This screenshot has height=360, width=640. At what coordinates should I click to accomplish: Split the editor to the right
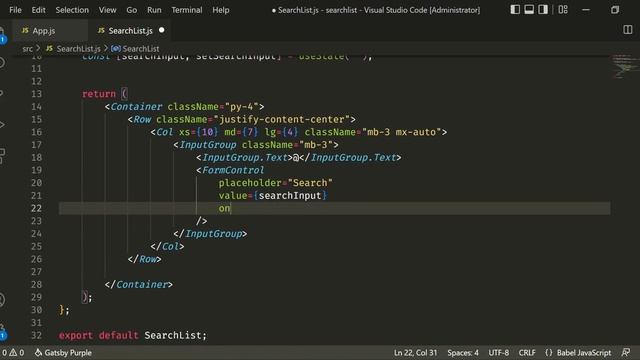tap(628, 30)
